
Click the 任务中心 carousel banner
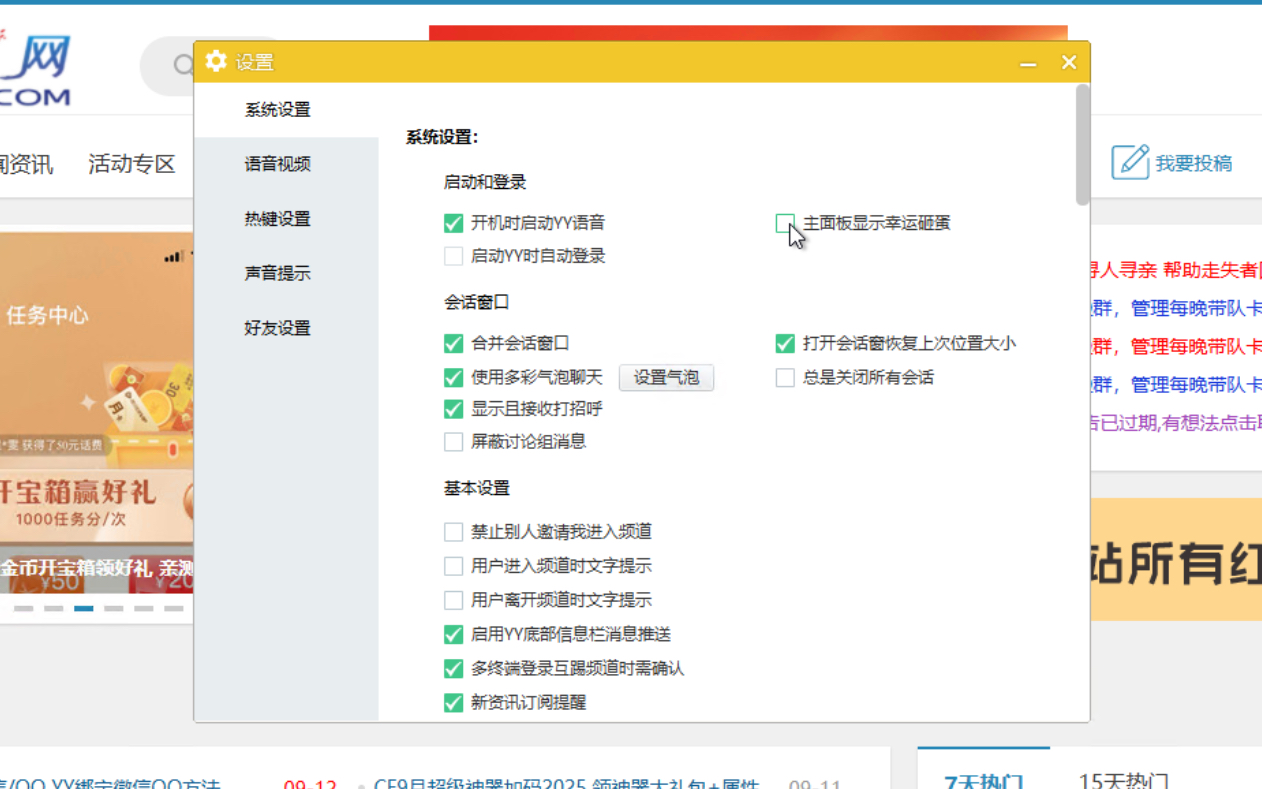click(97, 412)
